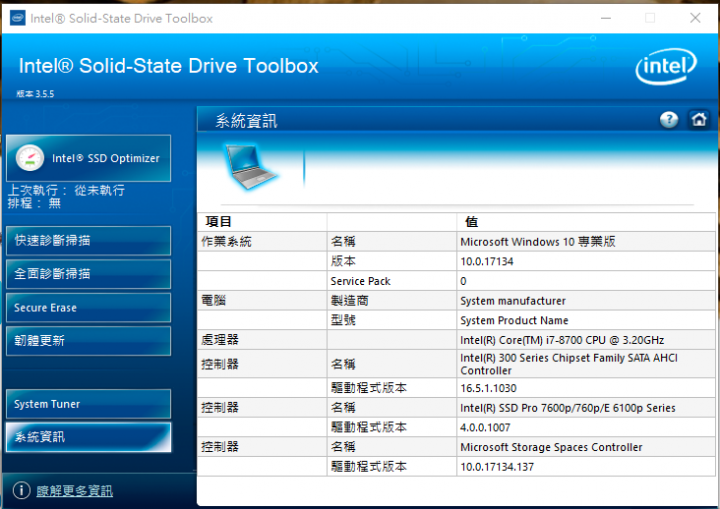Select Intel SSD Pro 7600p/760p/E 6100p Series
The width and height of the screenshot is (720, 509).
568,408
